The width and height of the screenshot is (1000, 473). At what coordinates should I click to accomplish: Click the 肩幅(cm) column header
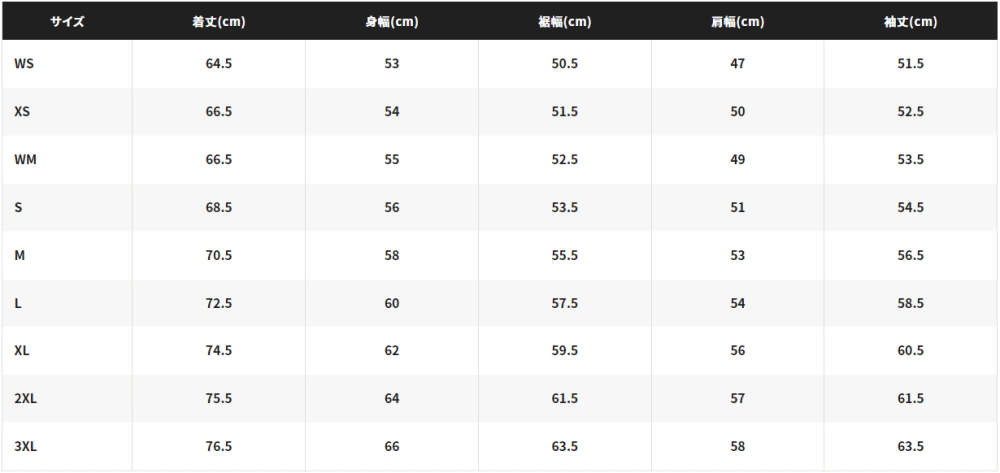click(737, 22)
